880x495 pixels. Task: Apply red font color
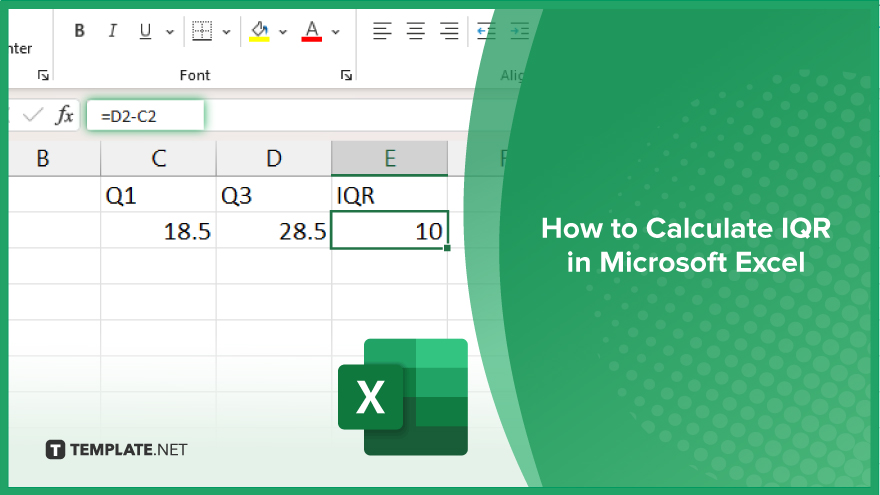click(x=311, y=31)
